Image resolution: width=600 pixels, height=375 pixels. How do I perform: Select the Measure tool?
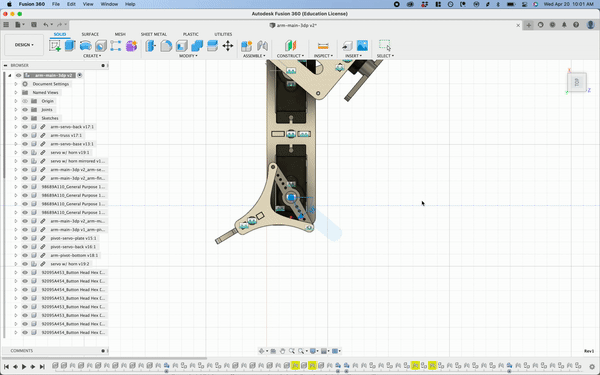[323, 46]
